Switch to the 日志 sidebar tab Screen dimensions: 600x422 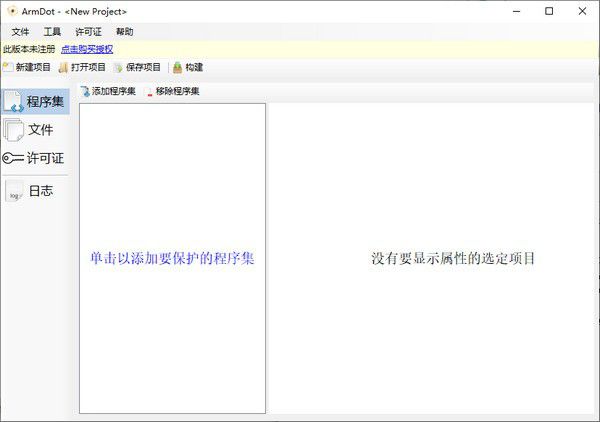(35, 191)
